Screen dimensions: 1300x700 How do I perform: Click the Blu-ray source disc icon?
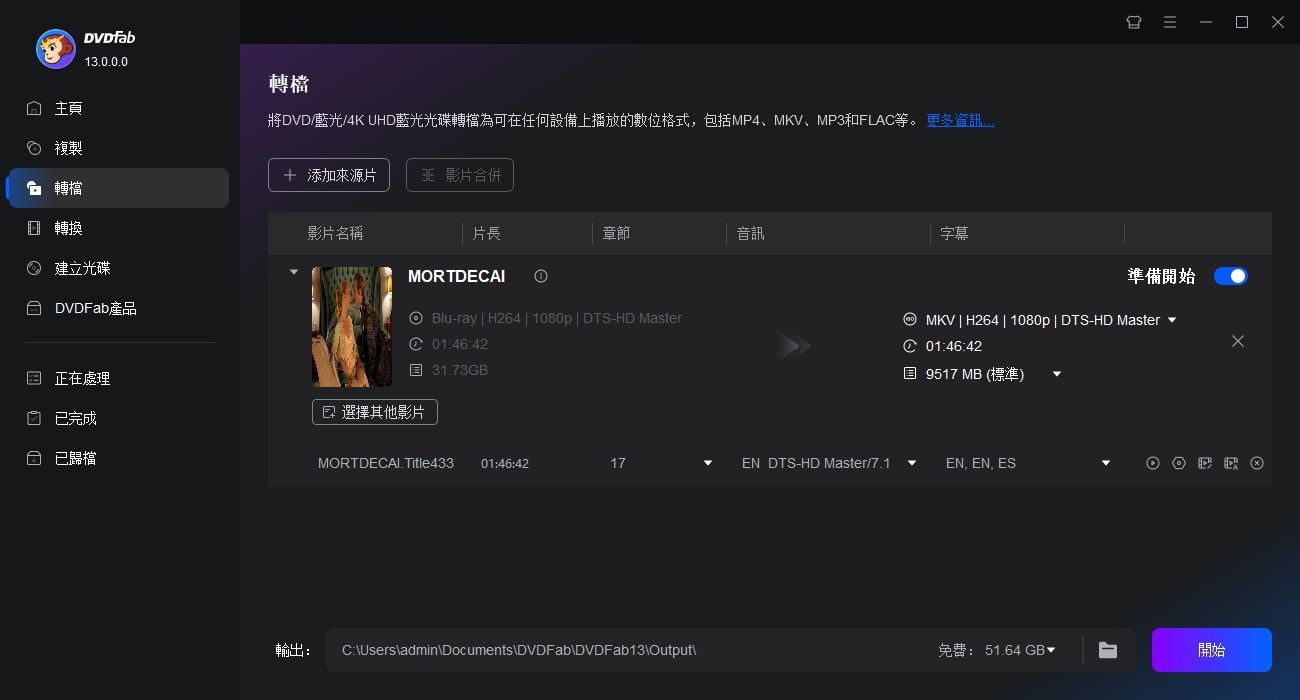pyautogui.click(x=416, y=318)
